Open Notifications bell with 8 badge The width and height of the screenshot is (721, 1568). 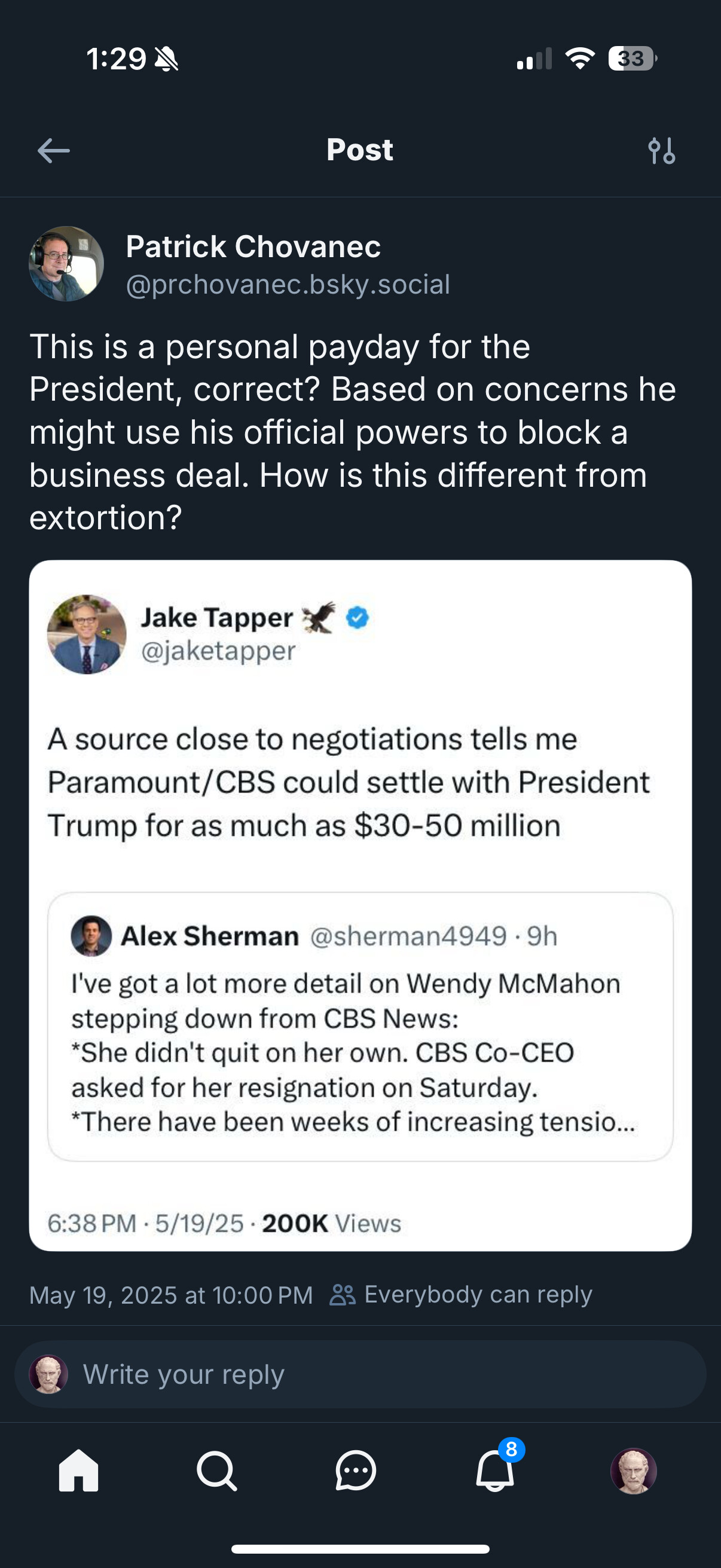496,1468
